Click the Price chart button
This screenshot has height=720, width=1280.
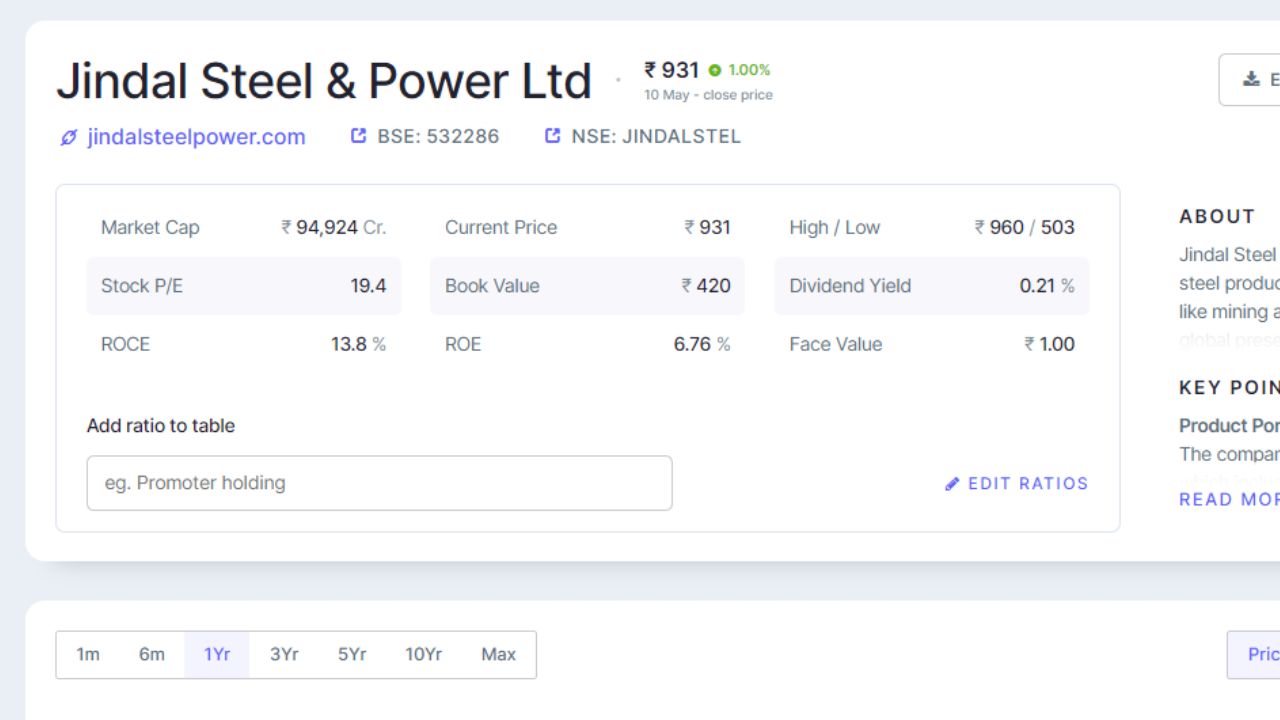pos(1254,655)
